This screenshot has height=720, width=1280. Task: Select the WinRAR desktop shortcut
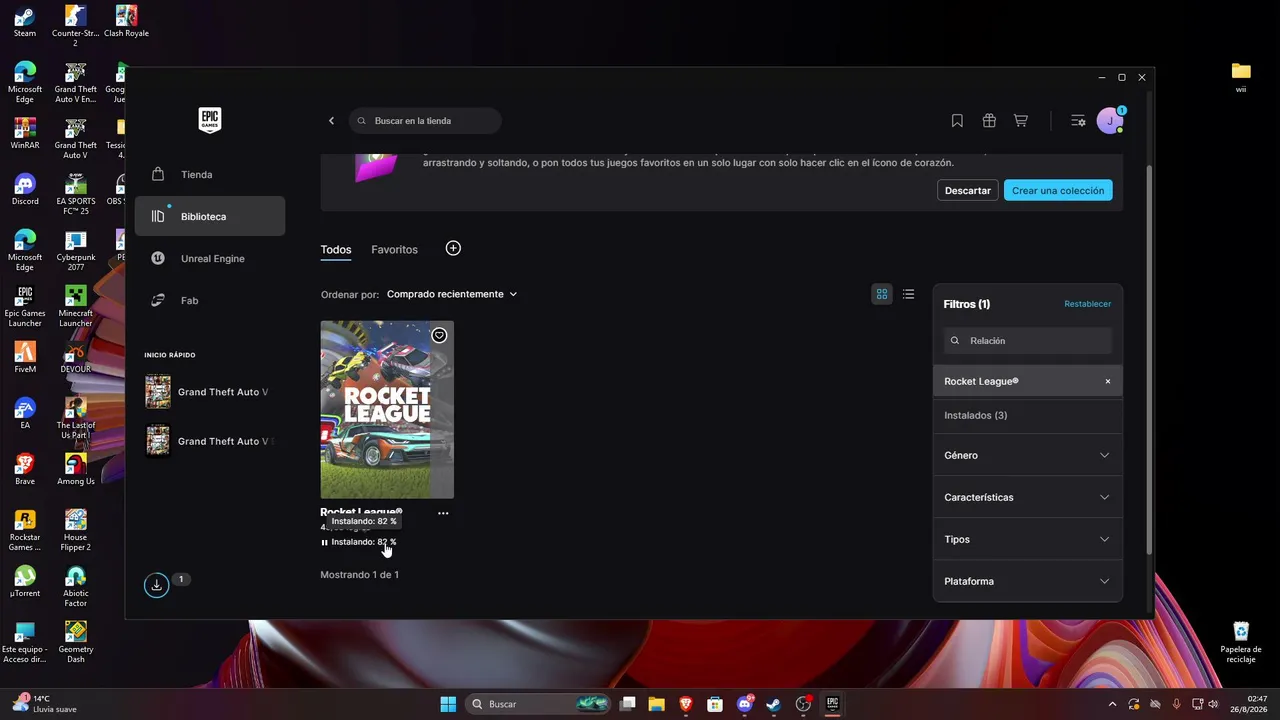[x=25, y=135]
